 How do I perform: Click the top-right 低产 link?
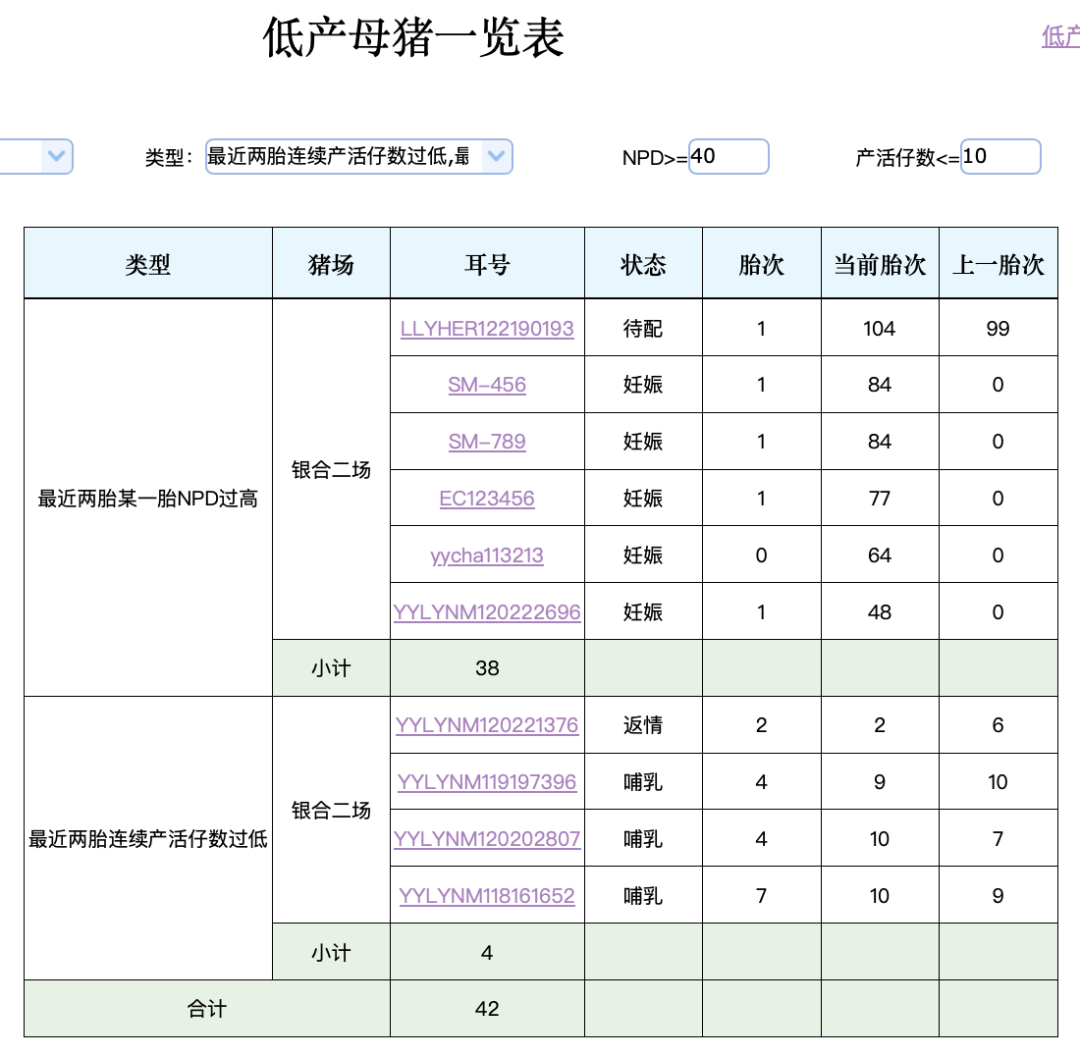pyautogui.click(x=1060, y=38)
